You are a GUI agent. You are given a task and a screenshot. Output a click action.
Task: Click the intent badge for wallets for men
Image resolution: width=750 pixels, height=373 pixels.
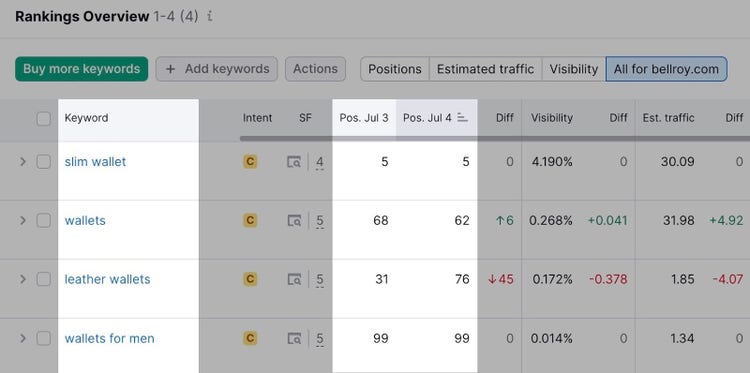coord(250,339)
